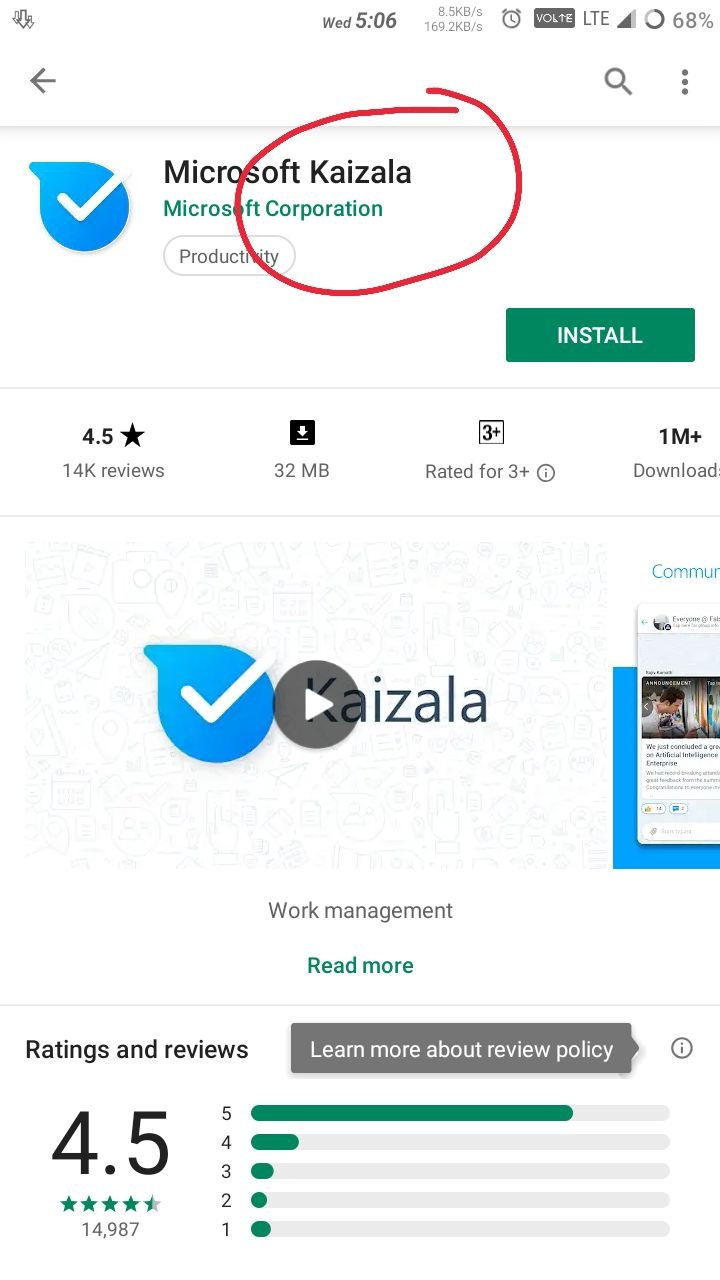
Task: Open the Ratings and reviews section header
Action: [137, 1049]
